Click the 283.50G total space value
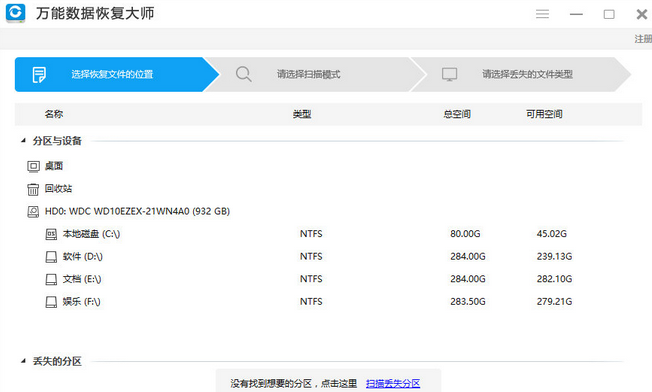The height and width of the screenshot is (392, 652). (x=468, y=301)
